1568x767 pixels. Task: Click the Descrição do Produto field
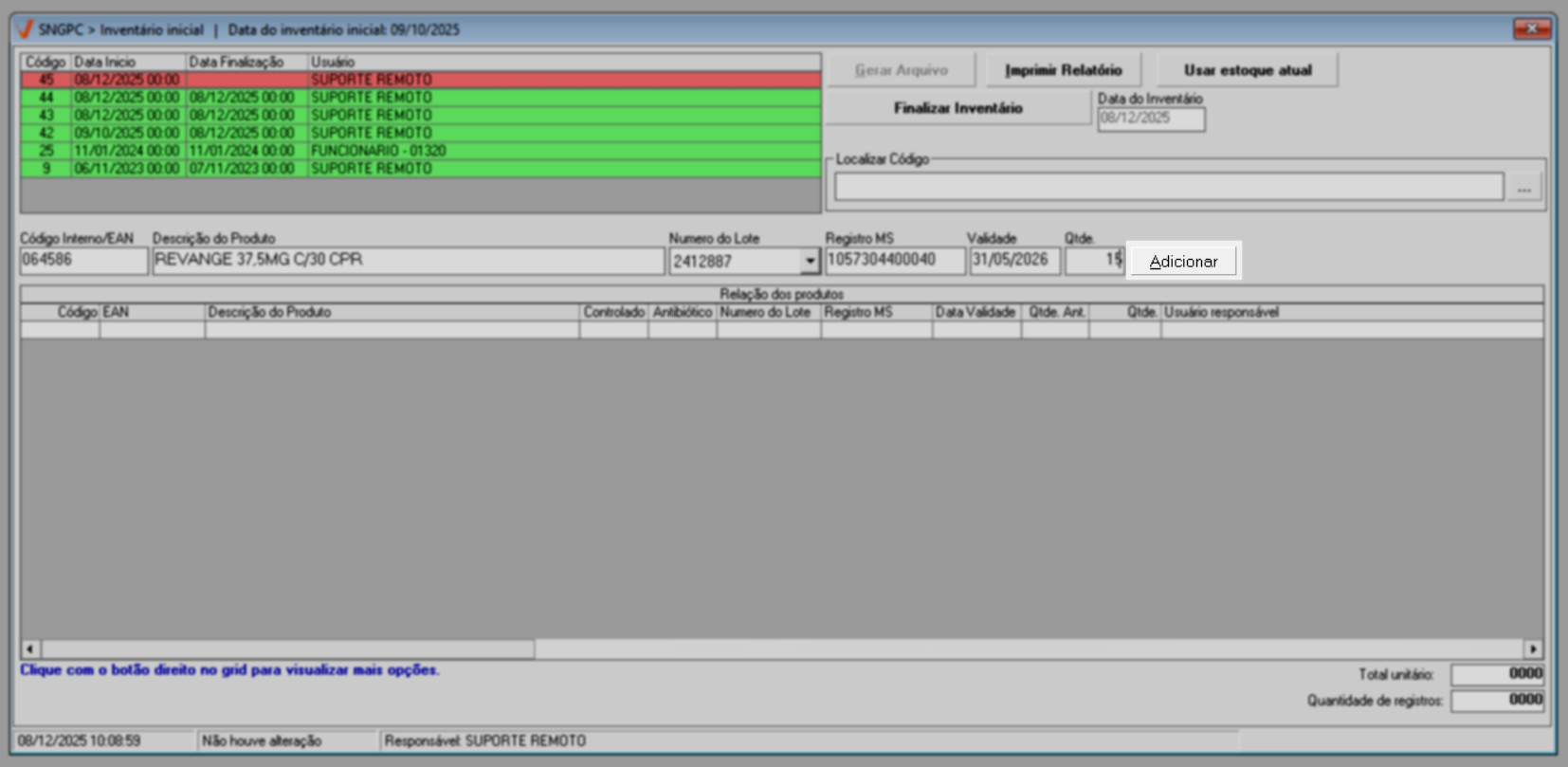pyautogui.click(x=408, y=261)
